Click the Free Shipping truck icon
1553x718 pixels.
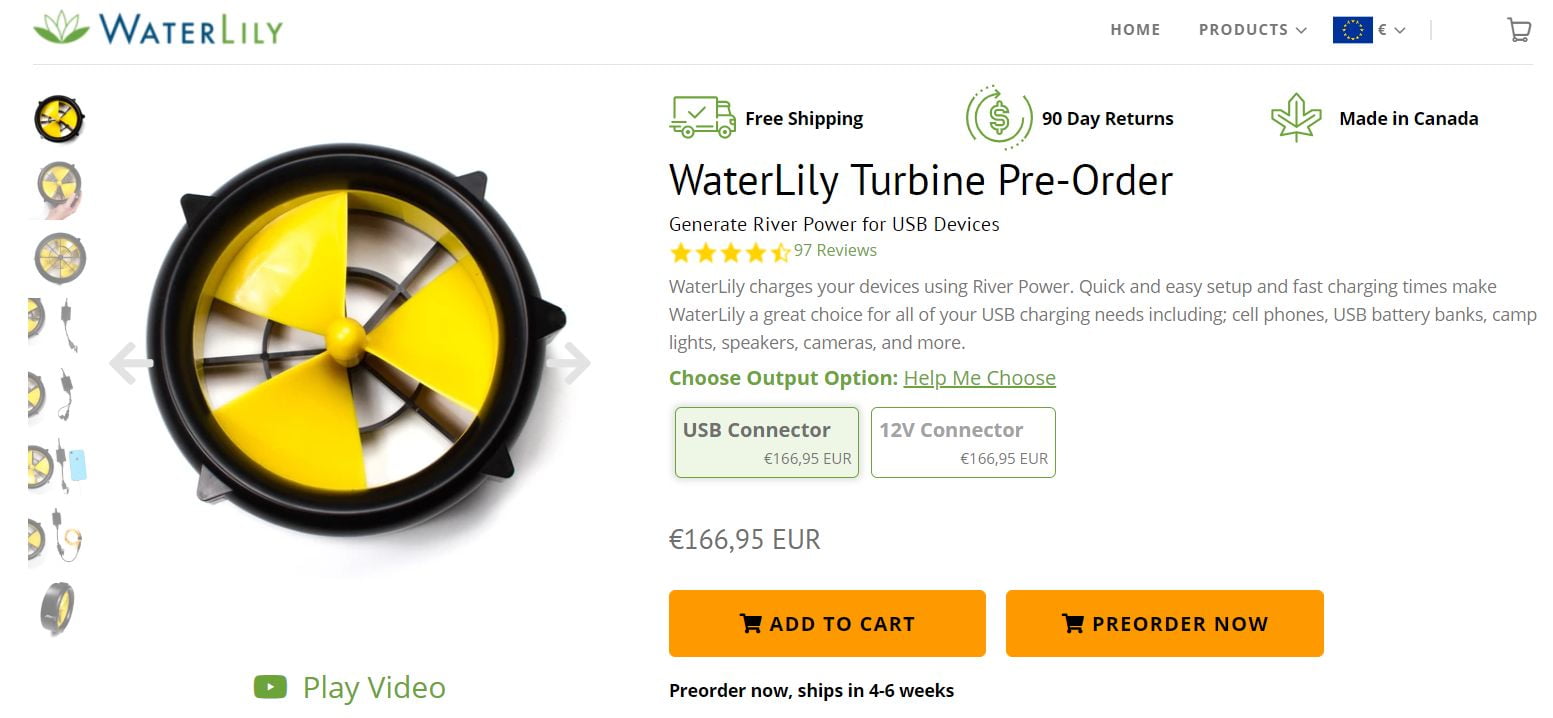point(702,118)
